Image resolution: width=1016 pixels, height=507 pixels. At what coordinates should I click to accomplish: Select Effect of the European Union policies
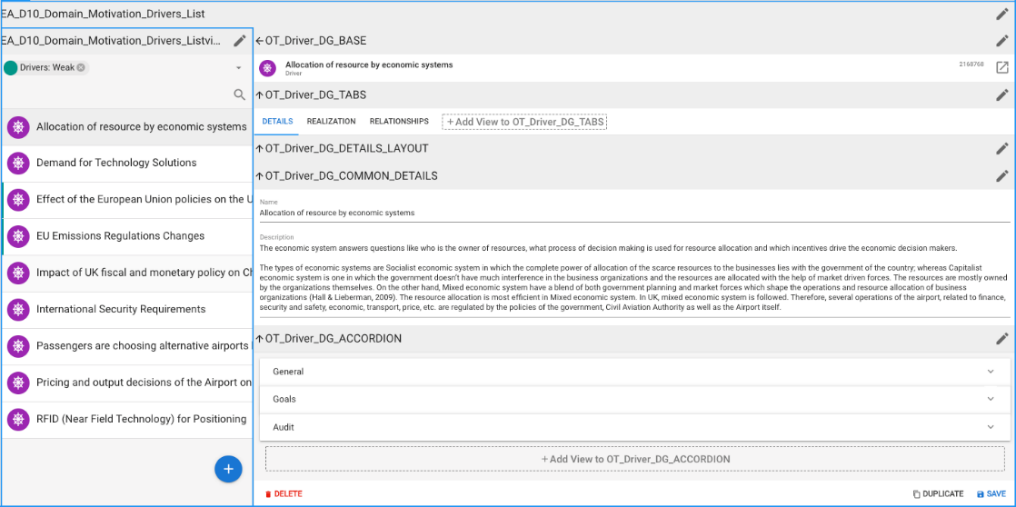(x=127, y=199)
